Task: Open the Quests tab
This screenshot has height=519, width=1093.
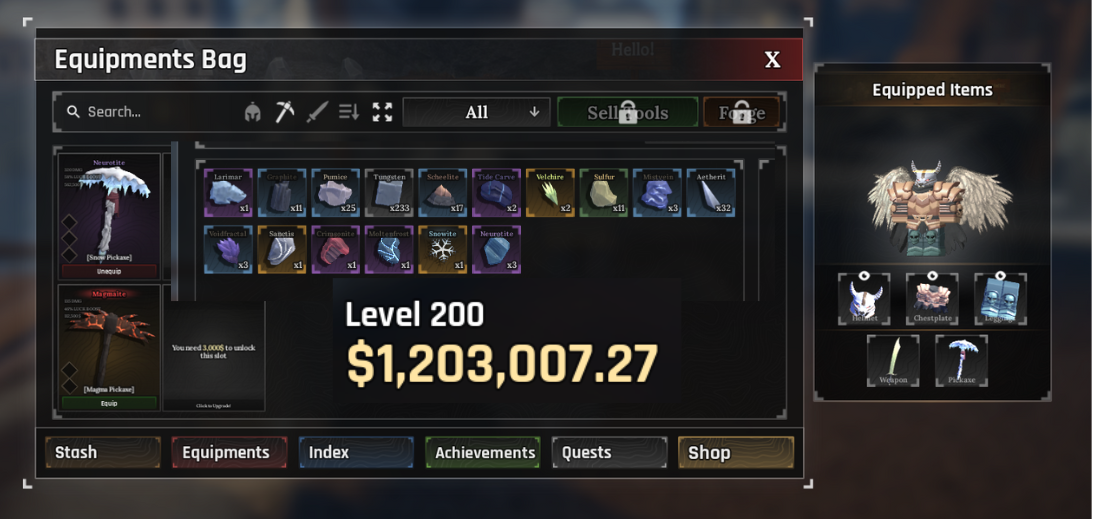Action: click(x=610, y=452)
